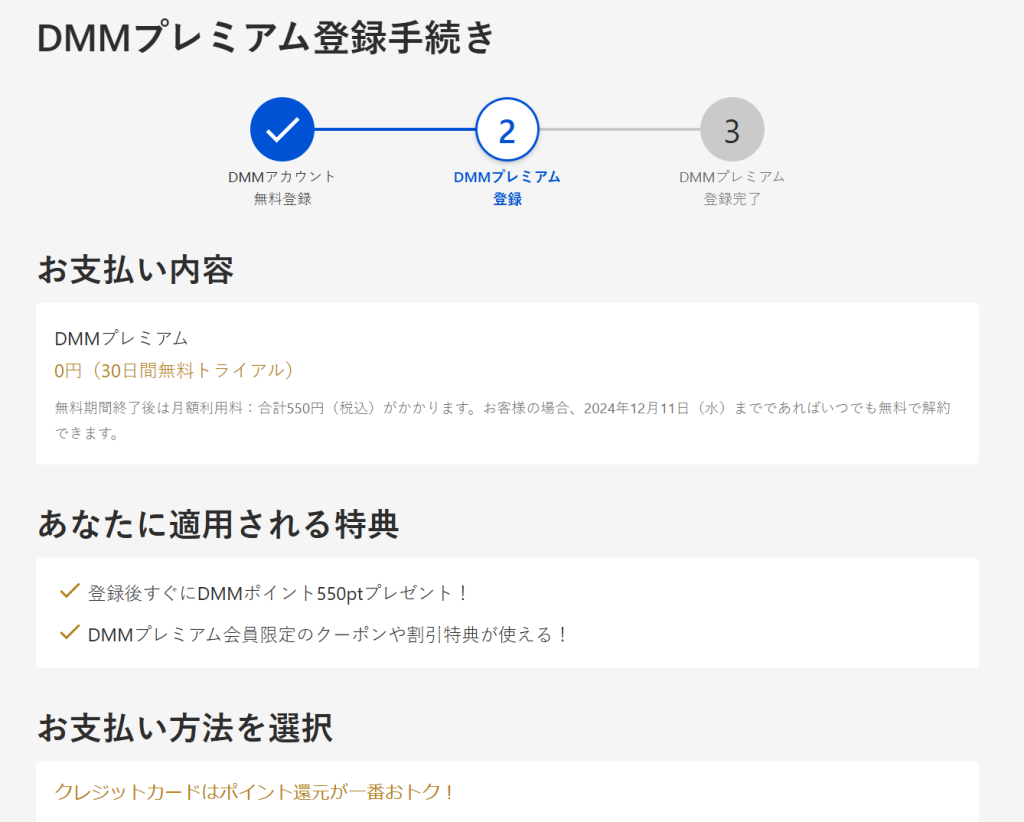Click the 登録後すぐにDMMポイント550ptプレゼント text

[x=279, y=593]
